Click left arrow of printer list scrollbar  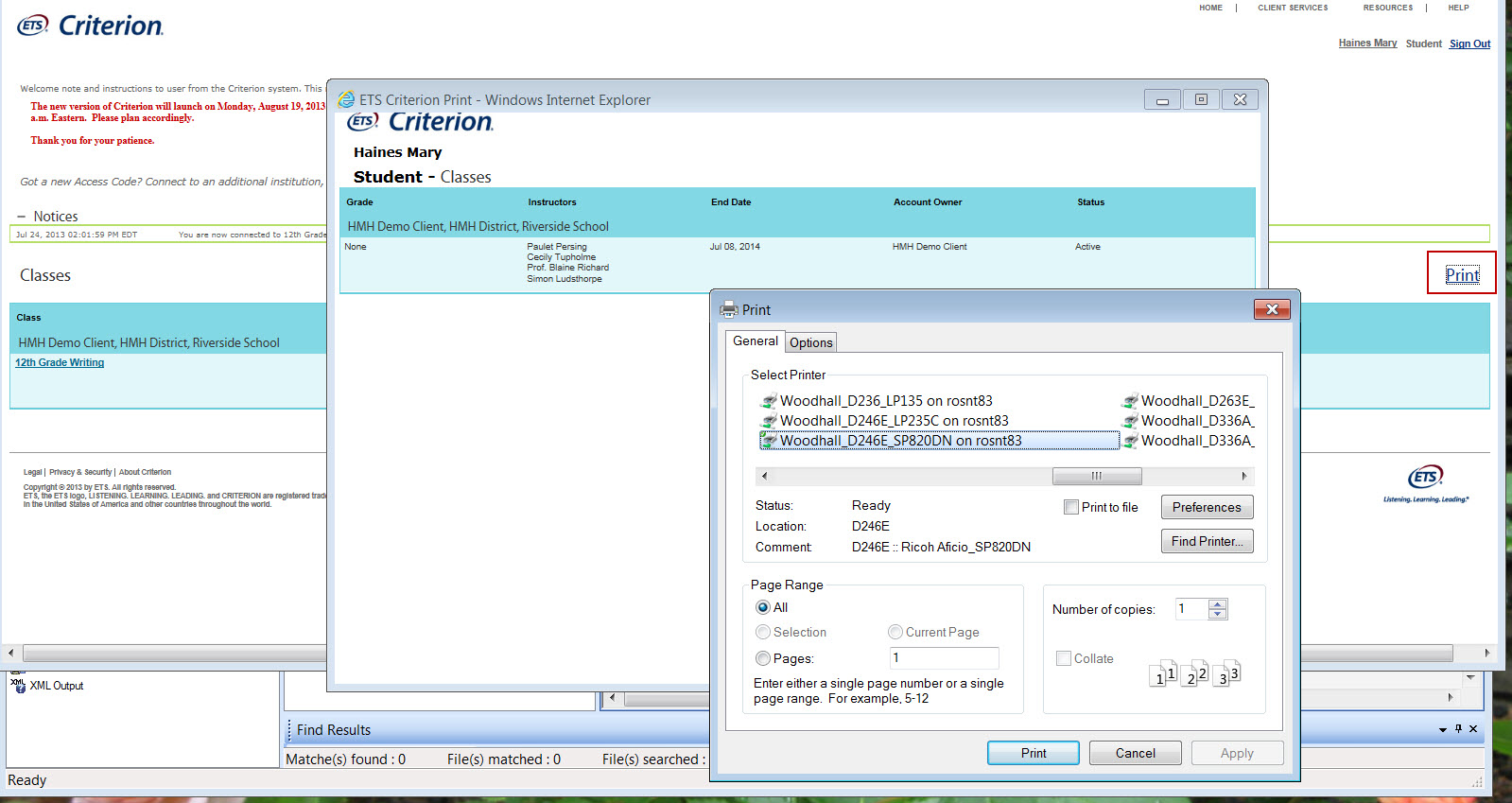pos(764,476)
